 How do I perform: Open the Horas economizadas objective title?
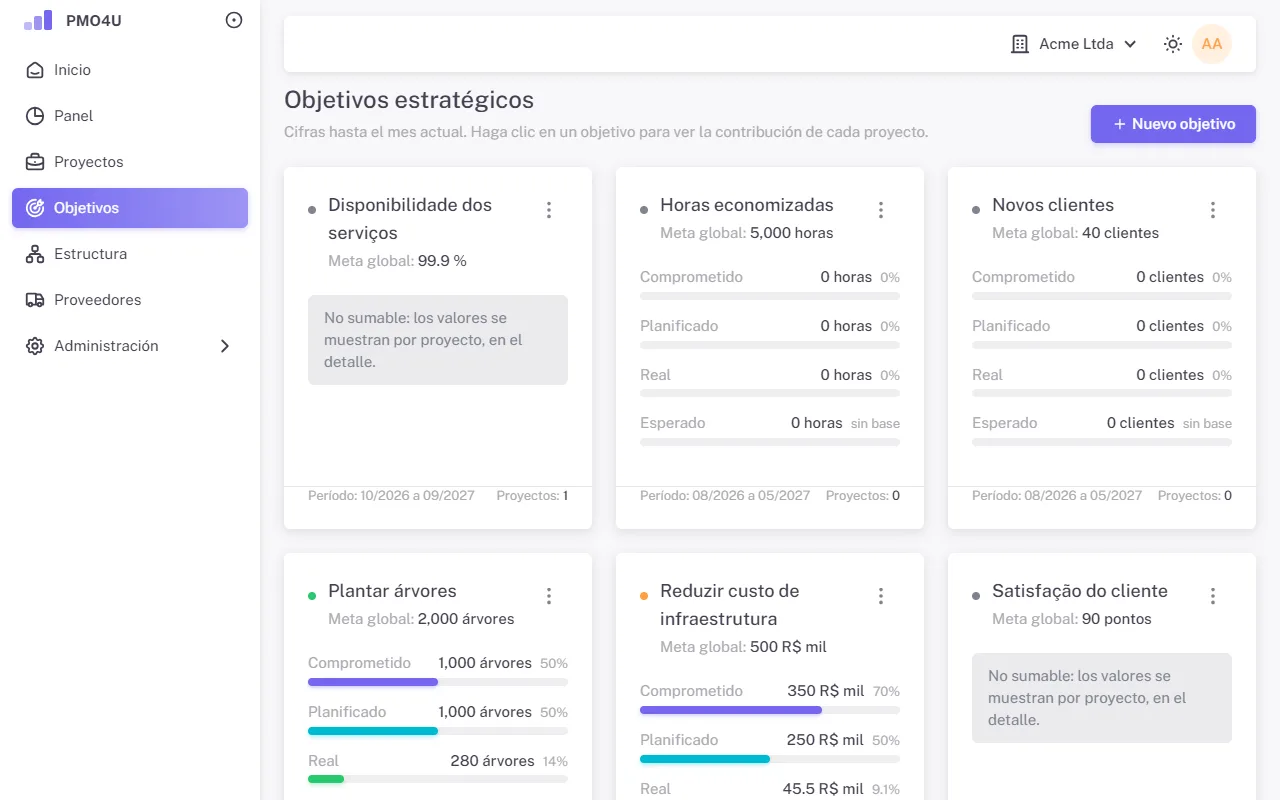tap(747, 205)
